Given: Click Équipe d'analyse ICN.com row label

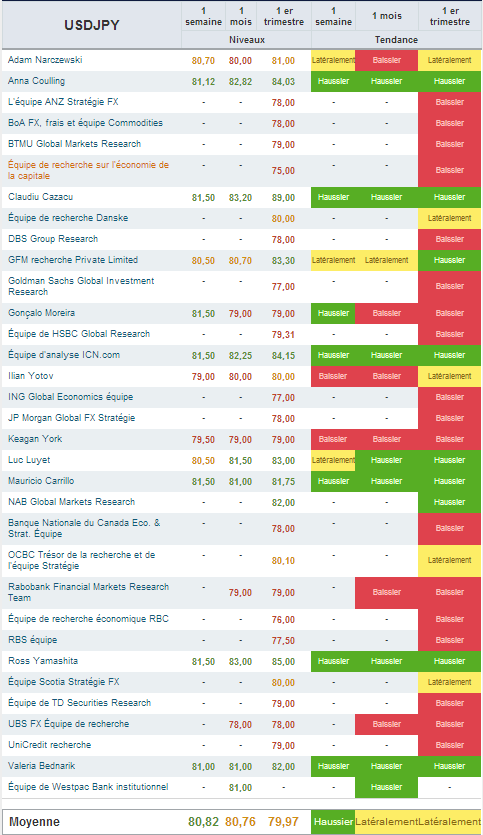Looking at the screenshot, I should [64, 355].
